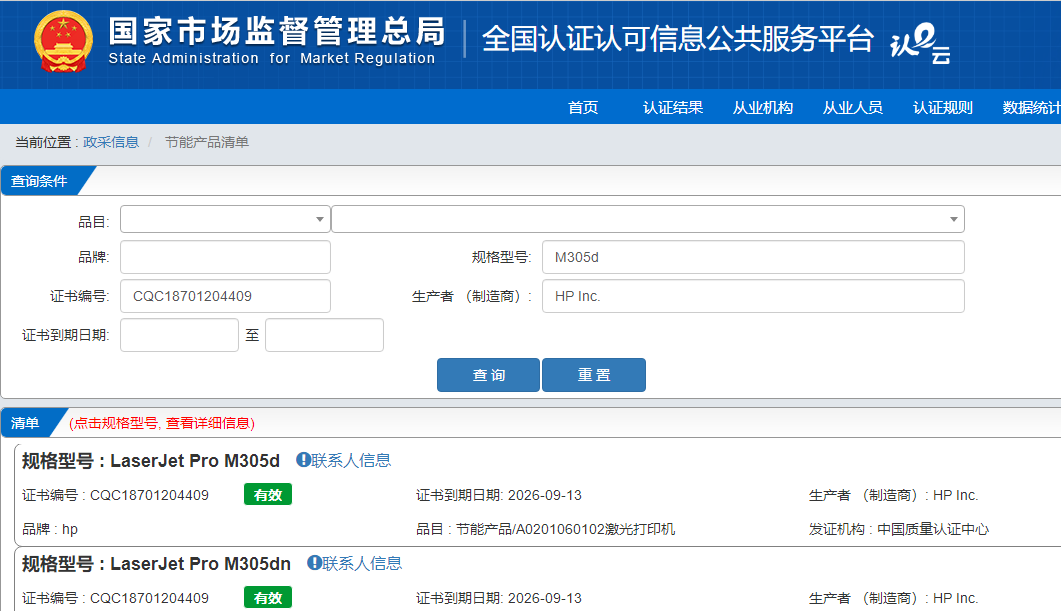Click the 生产者 field containing HP Inc.

click(x=752, y=296)
